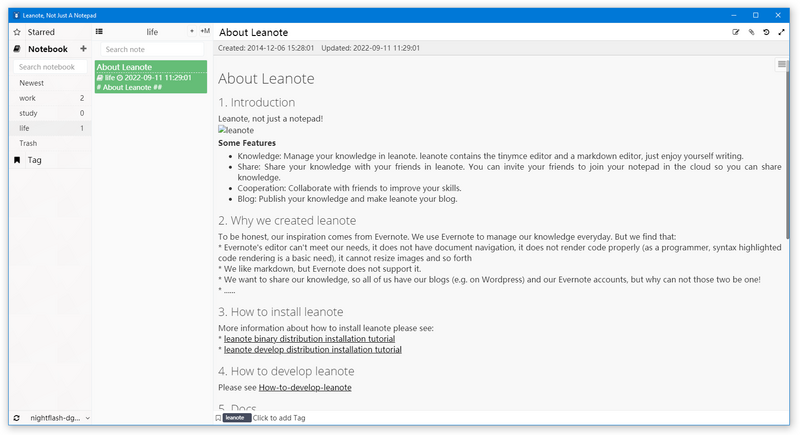Click the tag bookmark icon in footer
Screen dimensions: 800x435
pos(218,418)
